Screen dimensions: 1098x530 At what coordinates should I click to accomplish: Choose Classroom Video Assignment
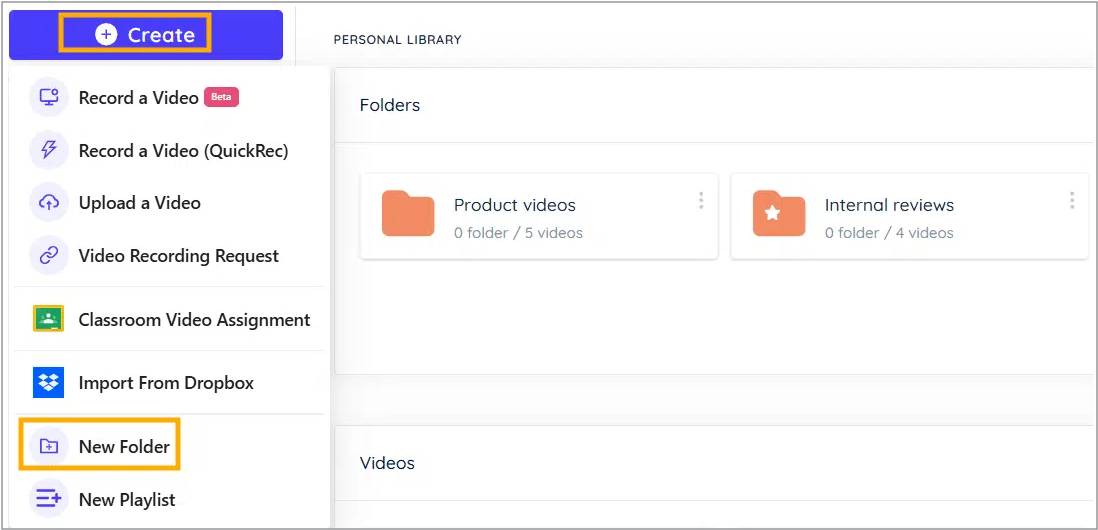tap(194, 320)
